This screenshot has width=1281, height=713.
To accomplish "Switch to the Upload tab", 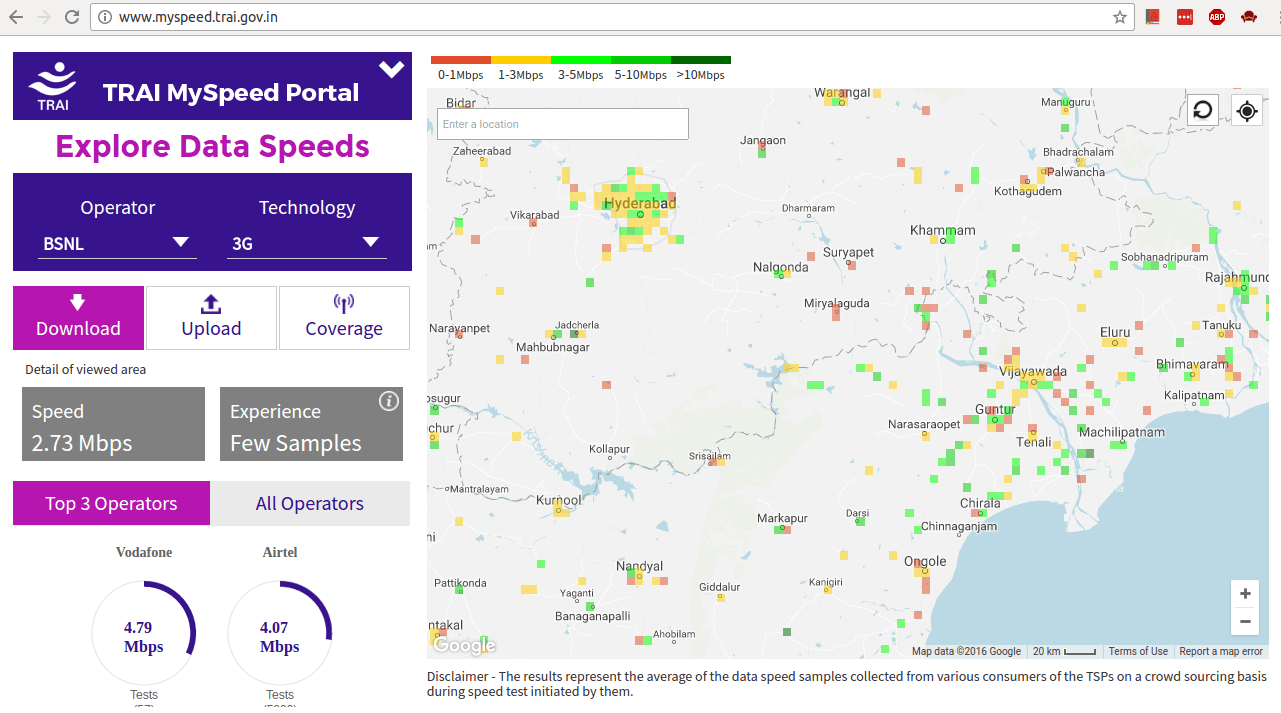I will point(211,318).
